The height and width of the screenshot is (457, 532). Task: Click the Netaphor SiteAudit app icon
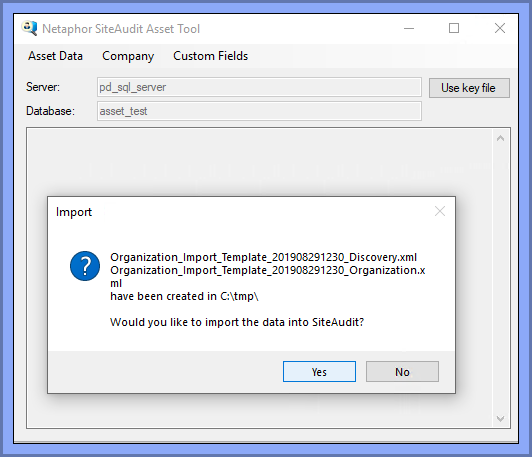[29, 28]
